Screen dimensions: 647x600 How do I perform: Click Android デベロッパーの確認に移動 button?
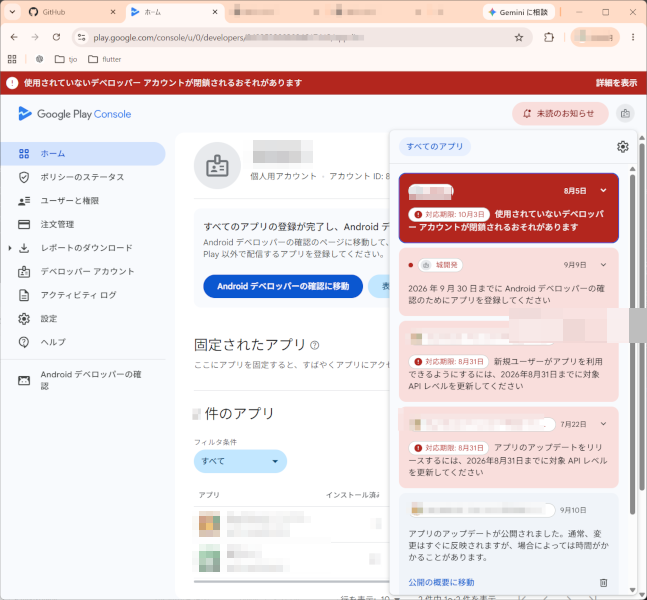pyautogui.click(x=283, y=286)
